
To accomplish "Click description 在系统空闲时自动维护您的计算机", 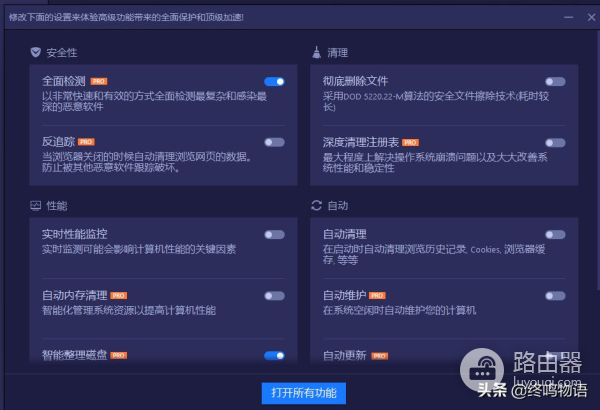I will coord(399,310).
